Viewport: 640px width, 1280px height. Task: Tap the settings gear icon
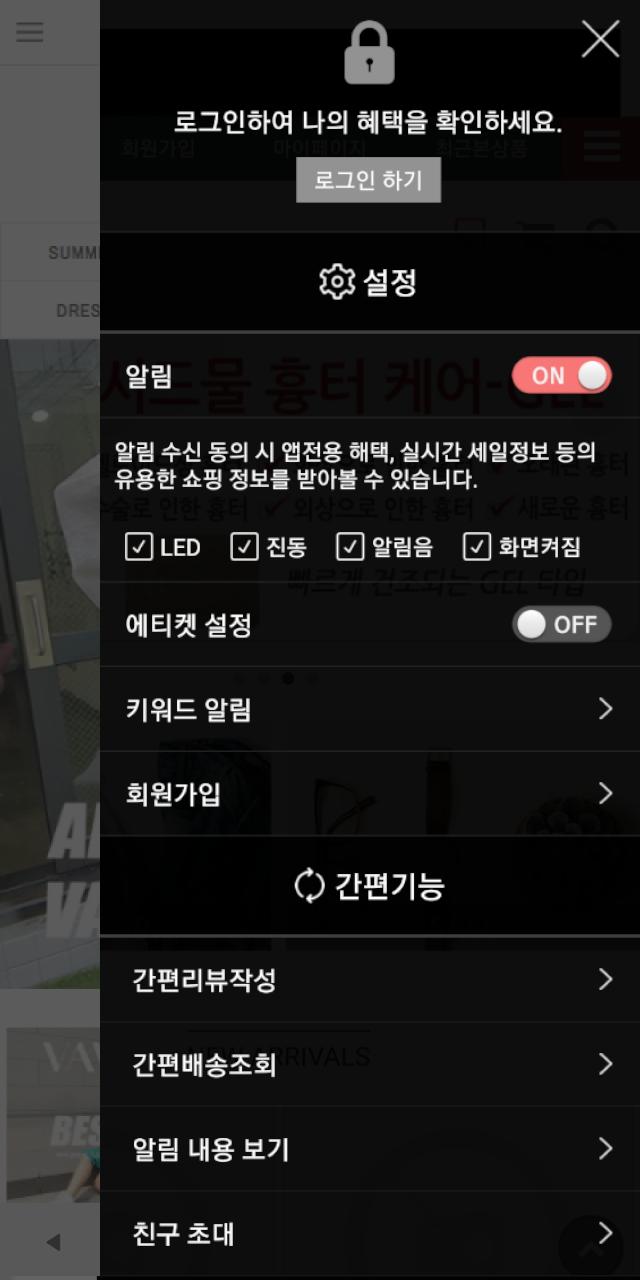click(x=337, y=282)
